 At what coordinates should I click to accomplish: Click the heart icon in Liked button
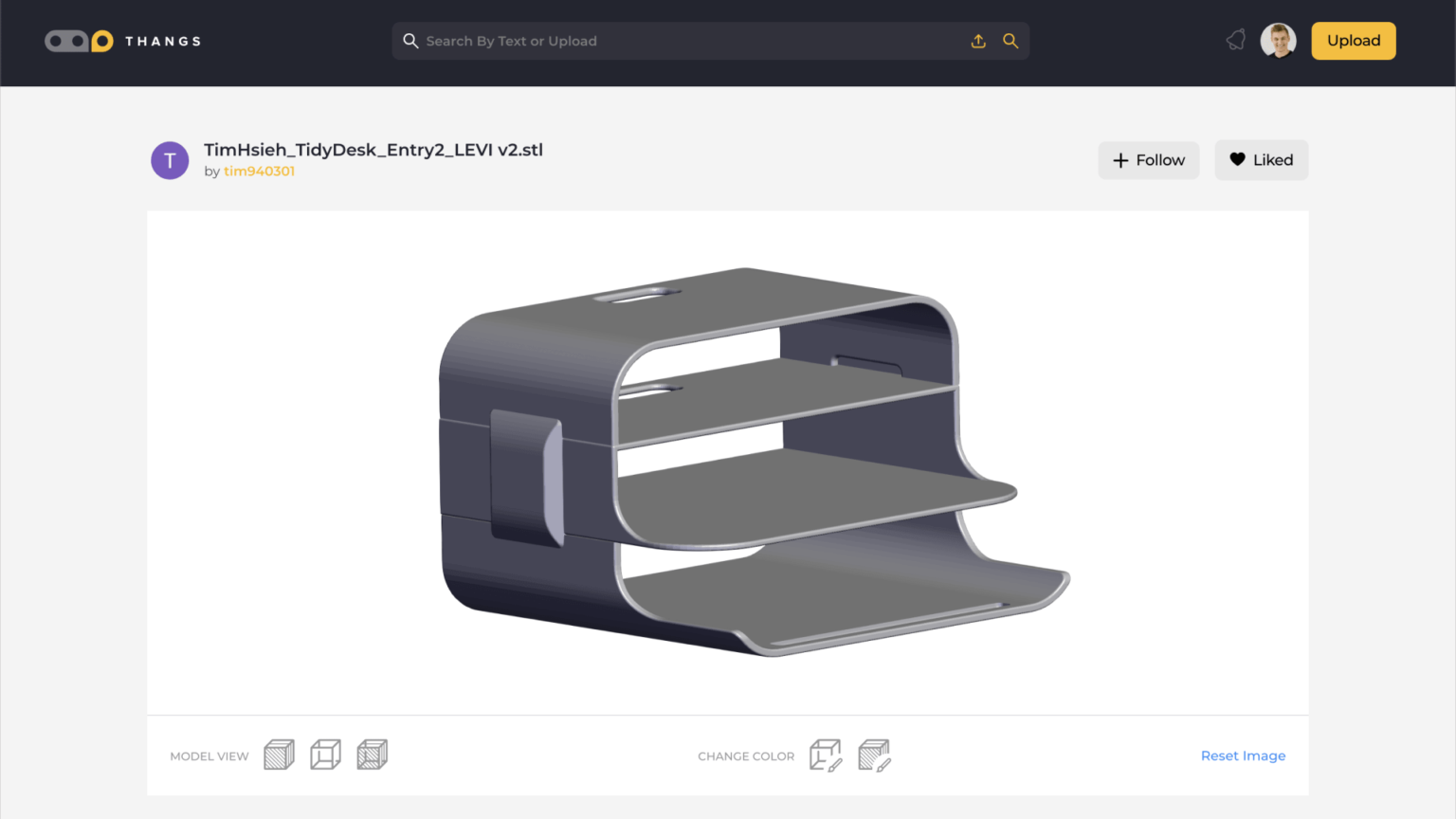pyautogui.click(x=1238, y=159)
